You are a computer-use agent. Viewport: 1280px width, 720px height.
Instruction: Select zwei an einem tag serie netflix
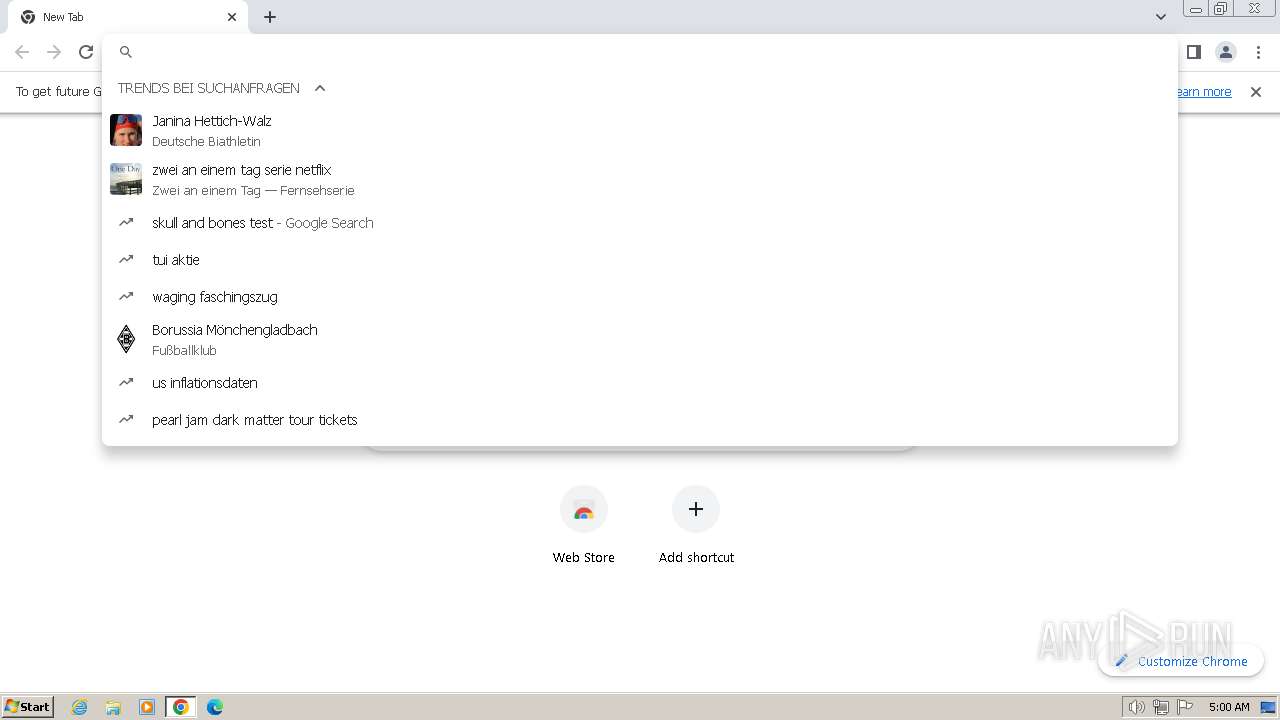(x=640, y=179)
